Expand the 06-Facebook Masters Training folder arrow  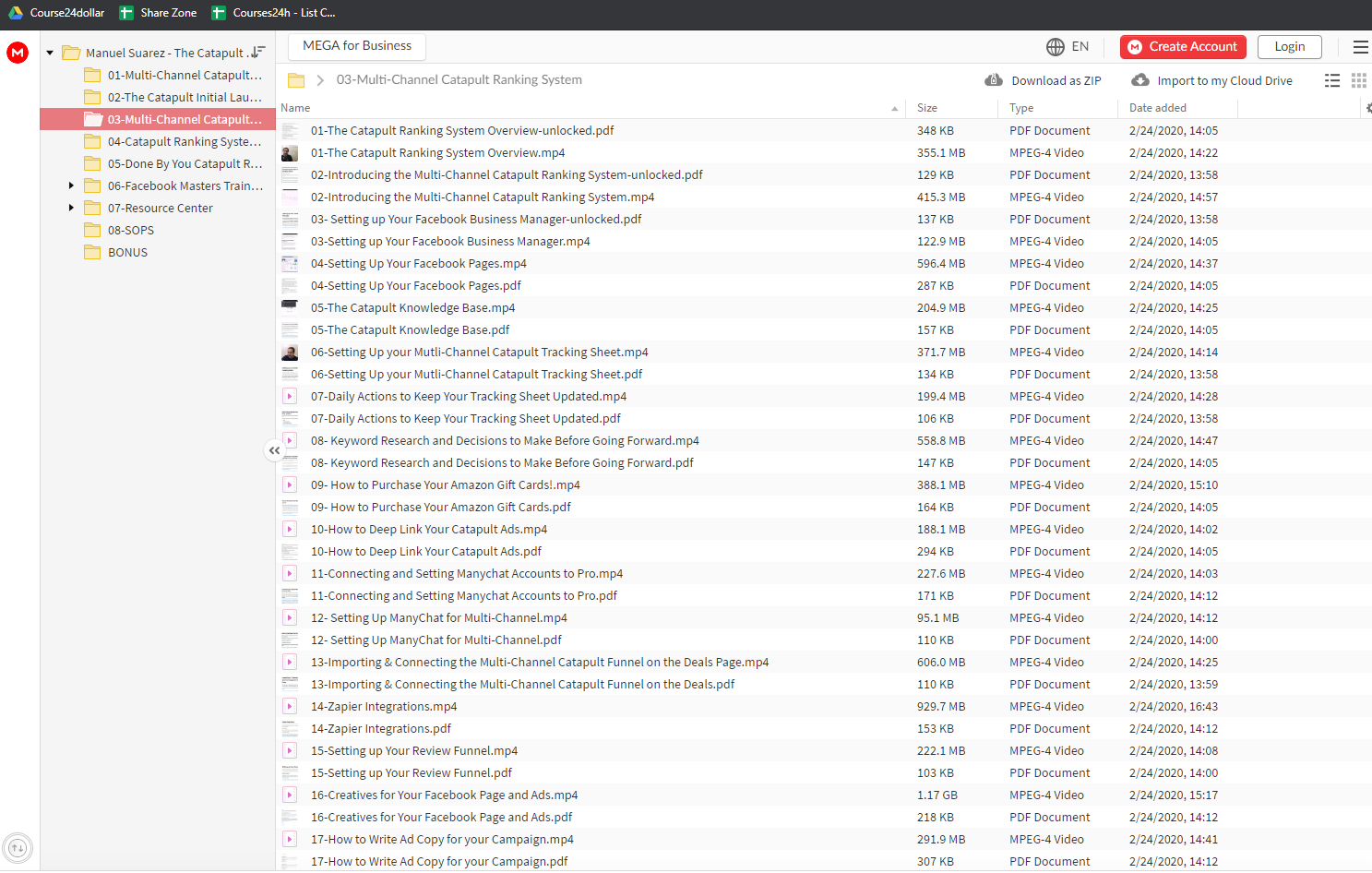tap(71, 186)
